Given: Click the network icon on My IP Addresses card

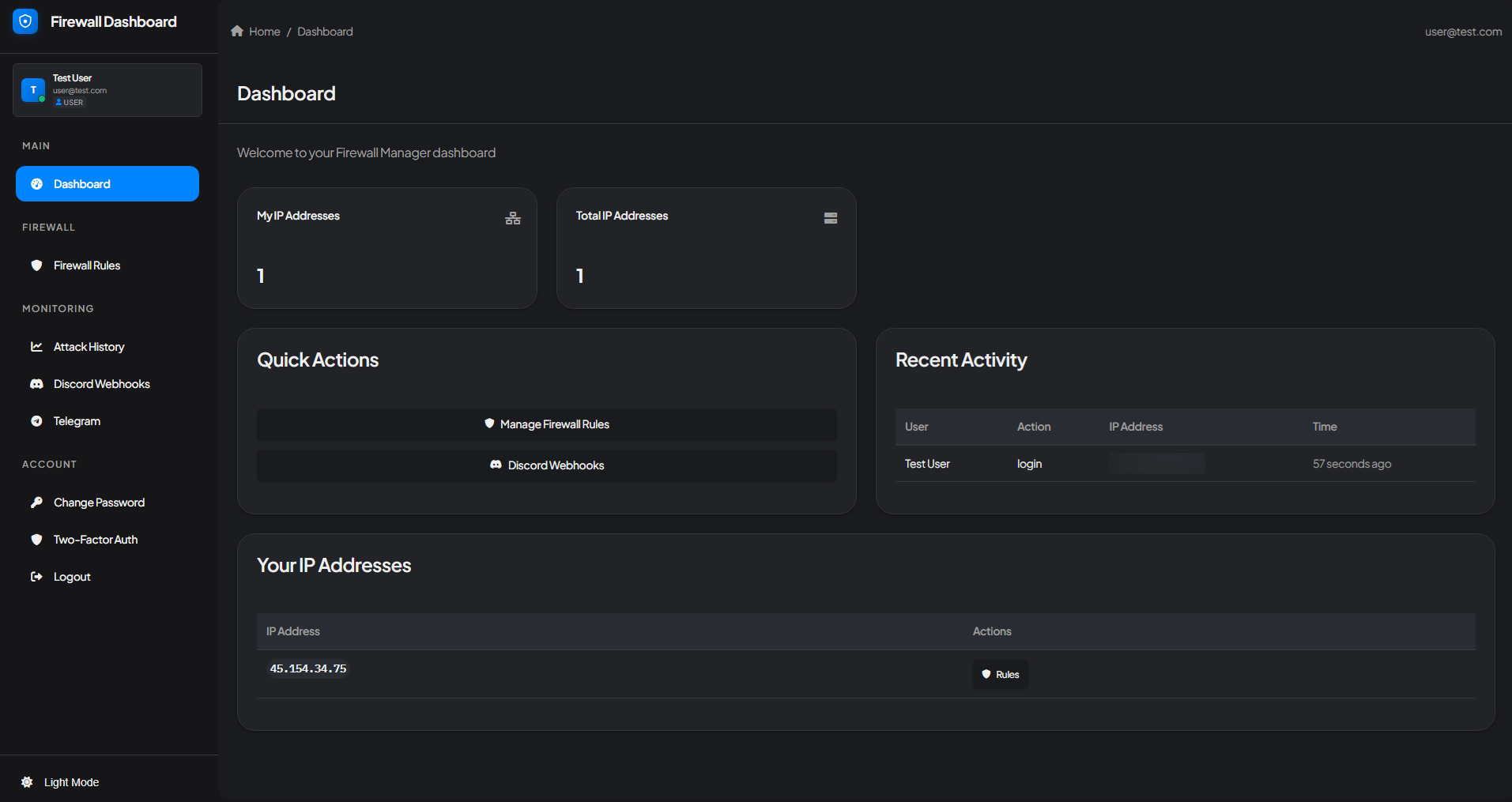Looking at the screenshot, I should point(512,218).
